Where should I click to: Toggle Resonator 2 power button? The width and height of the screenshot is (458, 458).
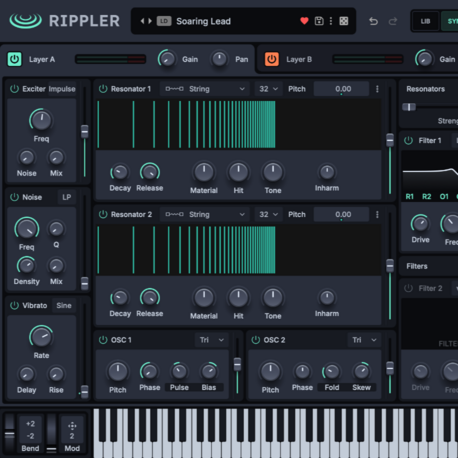[x=103, y=214]
